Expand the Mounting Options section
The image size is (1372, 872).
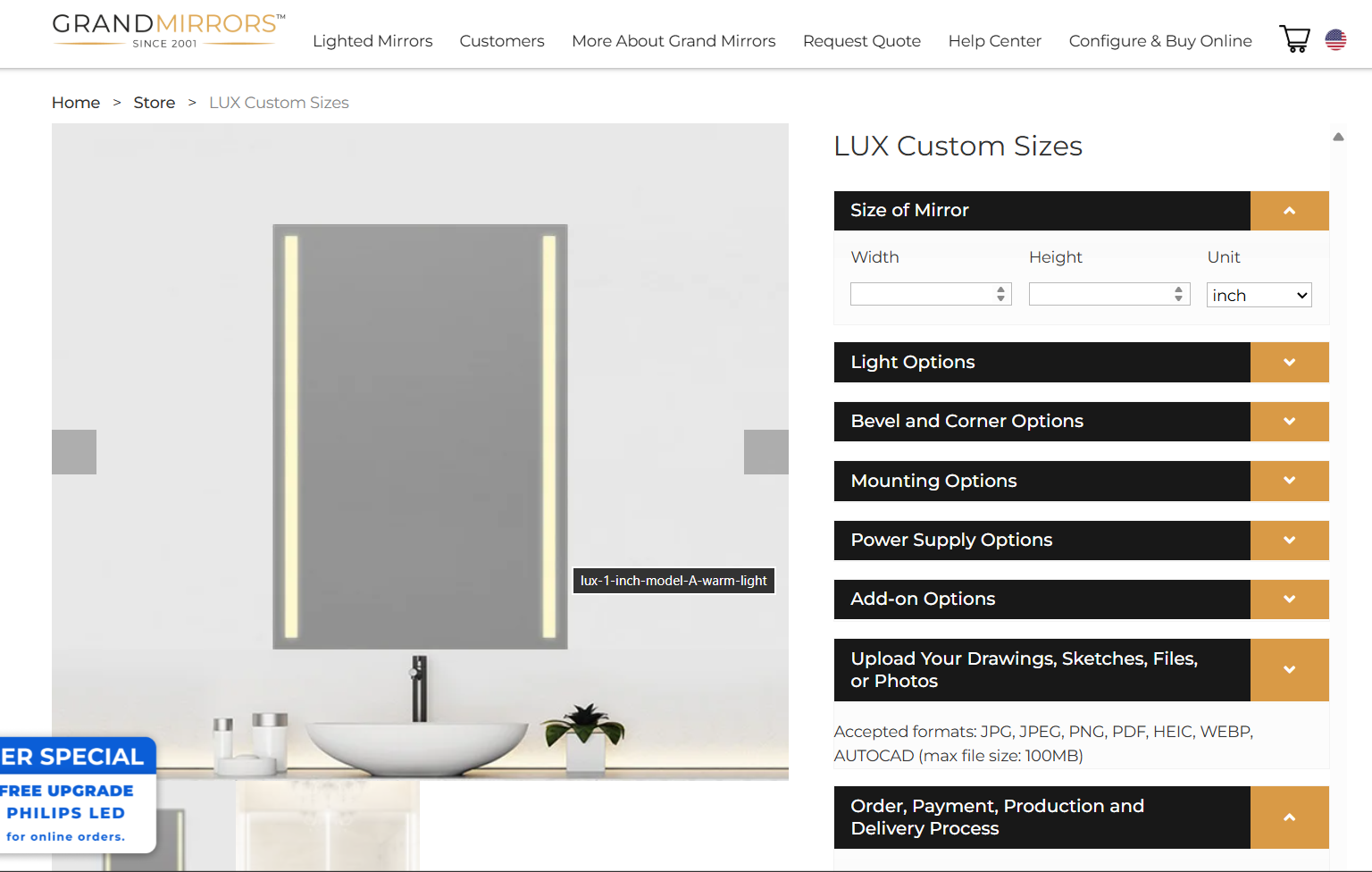(1289, 481)
